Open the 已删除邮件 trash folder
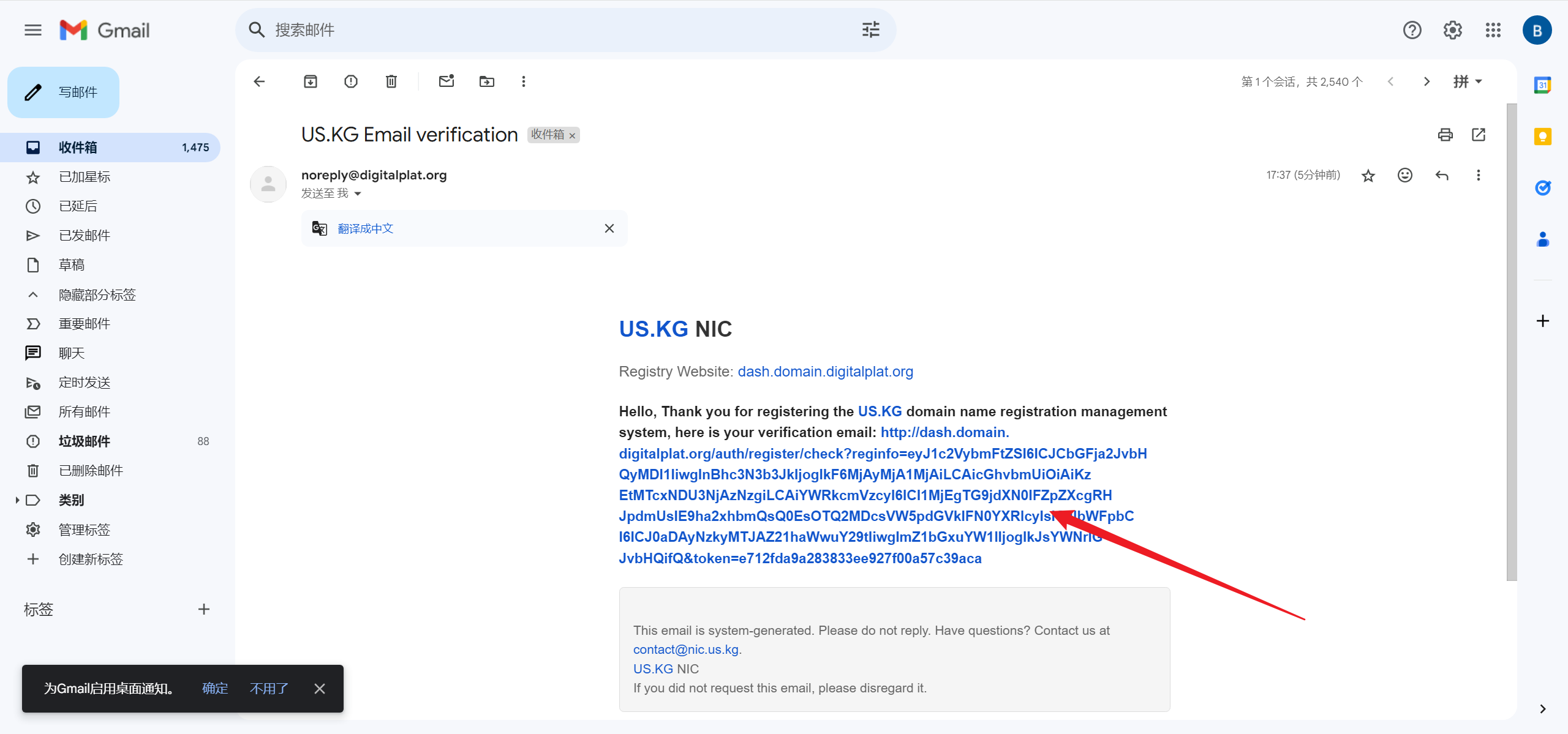The image size is (1568, 734). coord(110,471)
